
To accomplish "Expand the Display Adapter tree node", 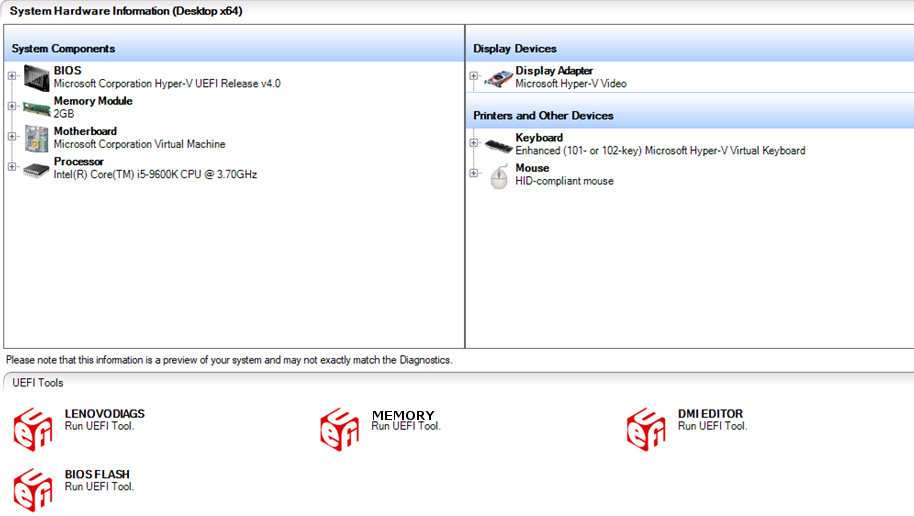I will [473, 76].
